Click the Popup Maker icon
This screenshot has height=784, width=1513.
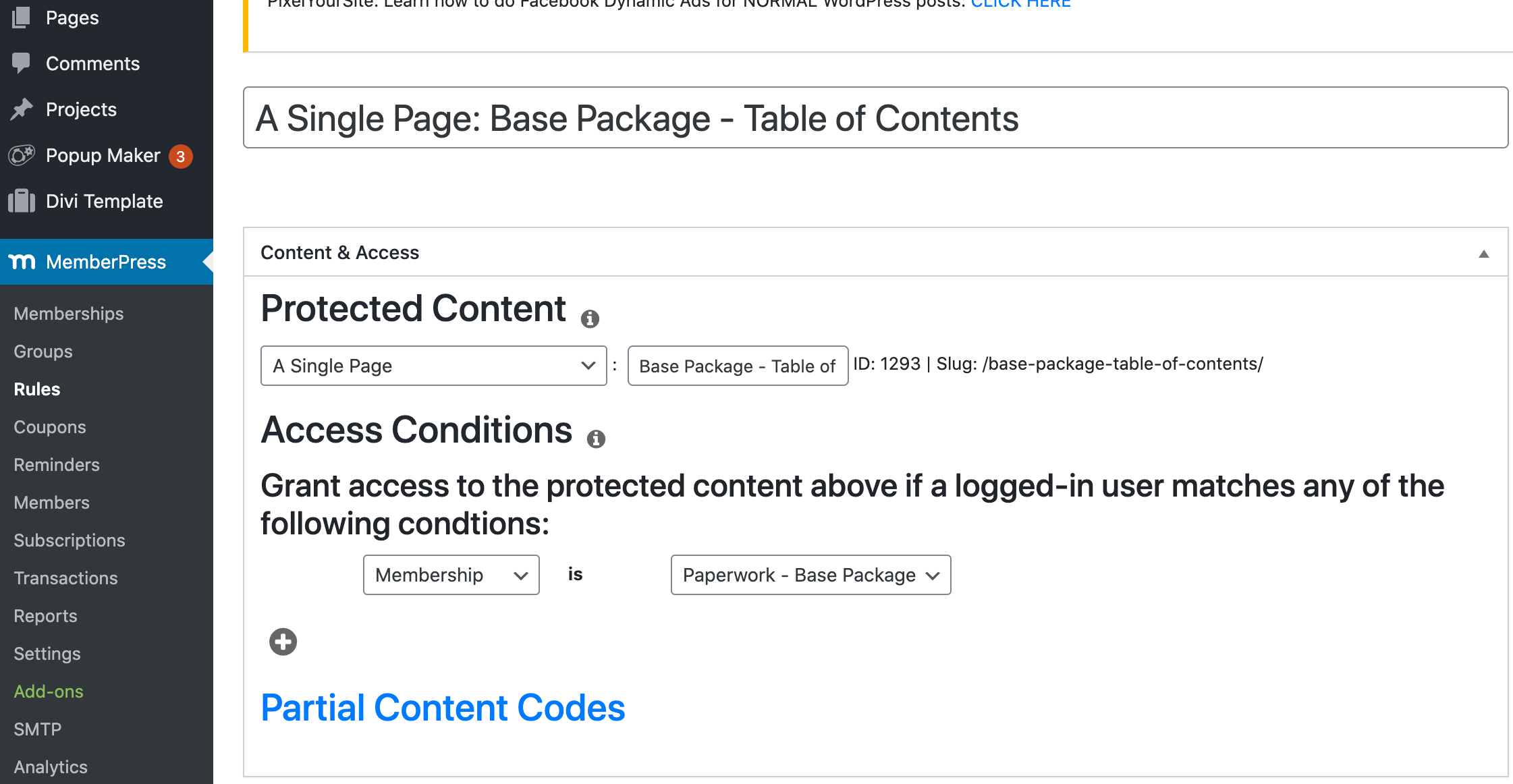pos(22,155)
